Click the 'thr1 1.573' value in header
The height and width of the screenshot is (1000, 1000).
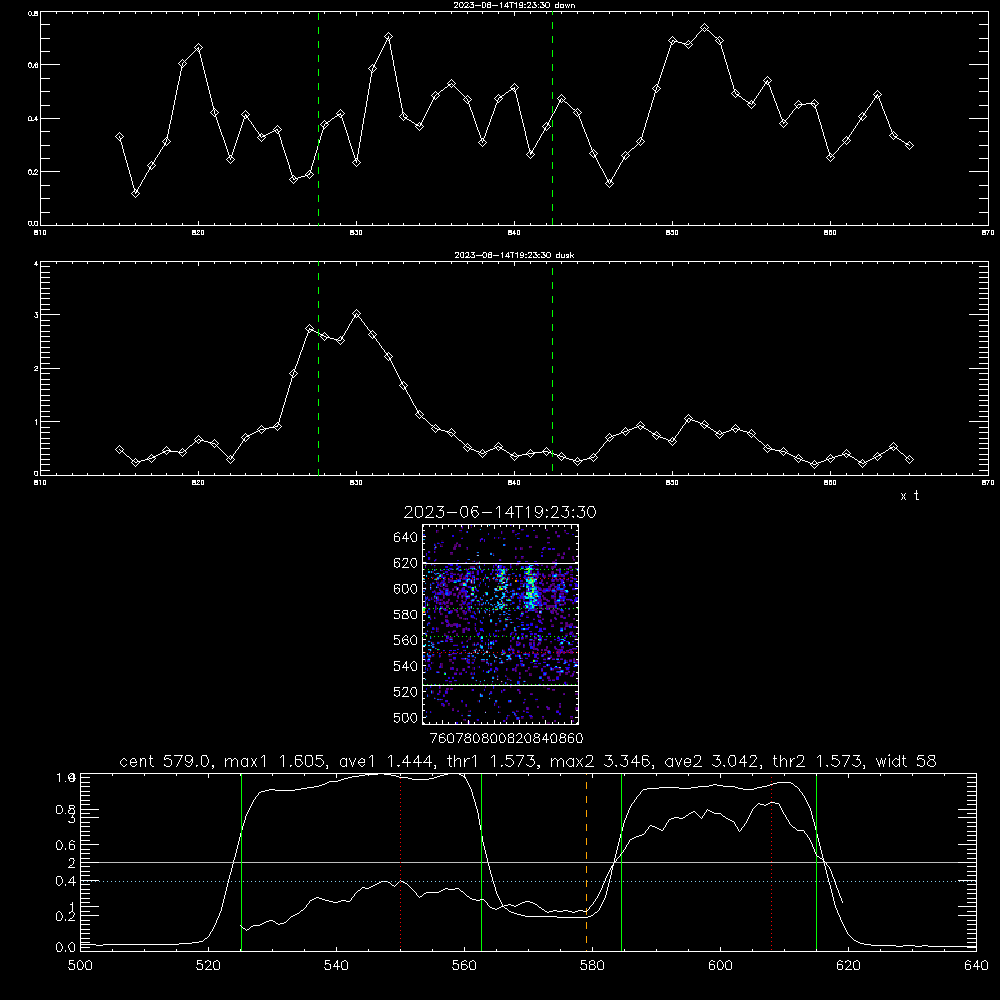(x=492, y=761)
